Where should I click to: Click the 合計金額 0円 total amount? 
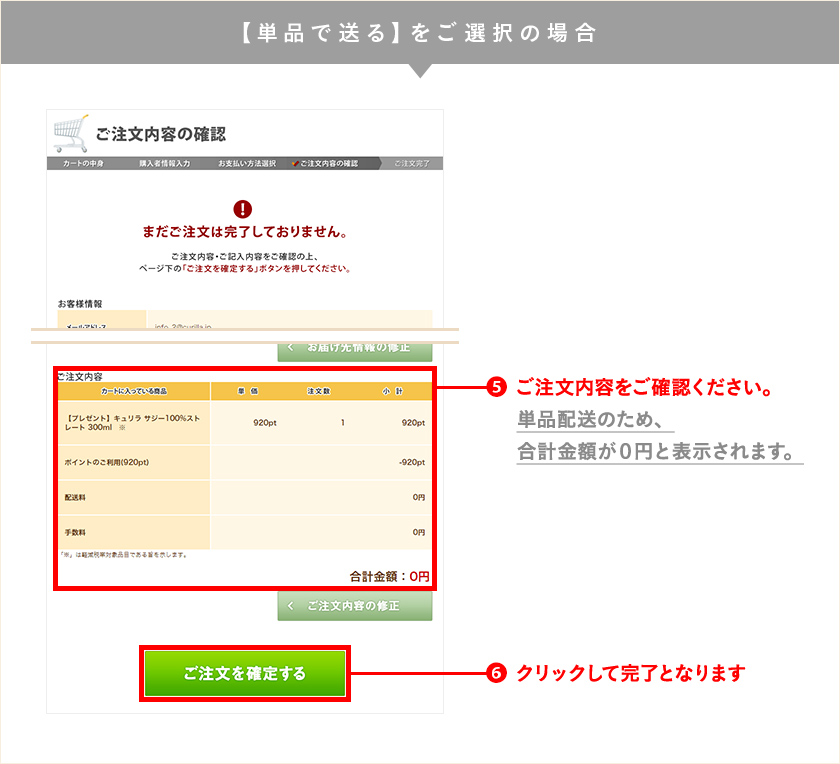[391, 575]
